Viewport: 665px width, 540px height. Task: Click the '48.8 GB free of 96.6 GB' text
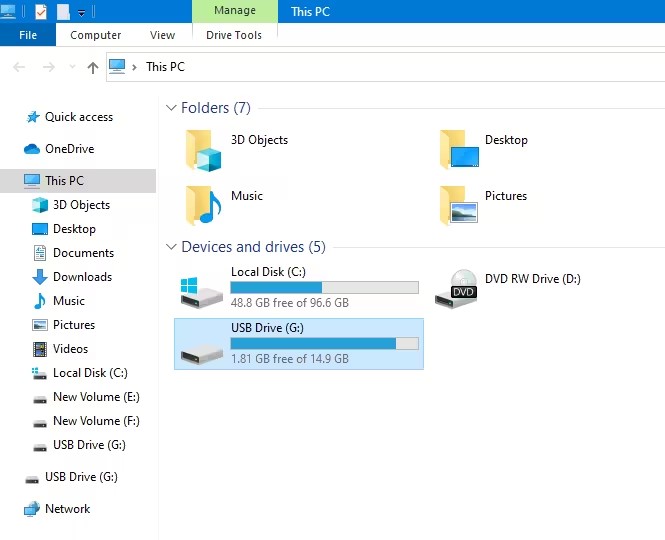tap(290, 302)
